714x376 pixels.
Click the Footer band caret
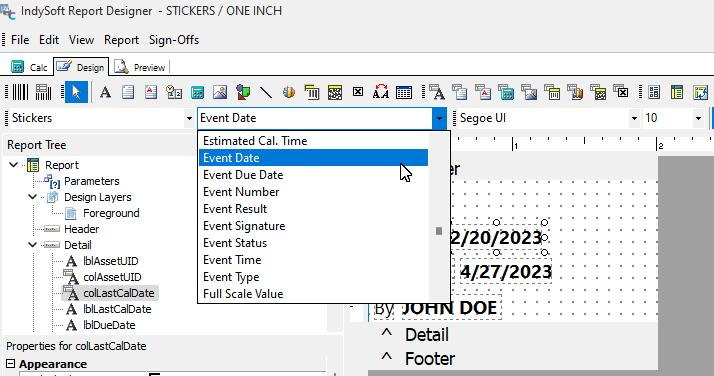(387, 357)
